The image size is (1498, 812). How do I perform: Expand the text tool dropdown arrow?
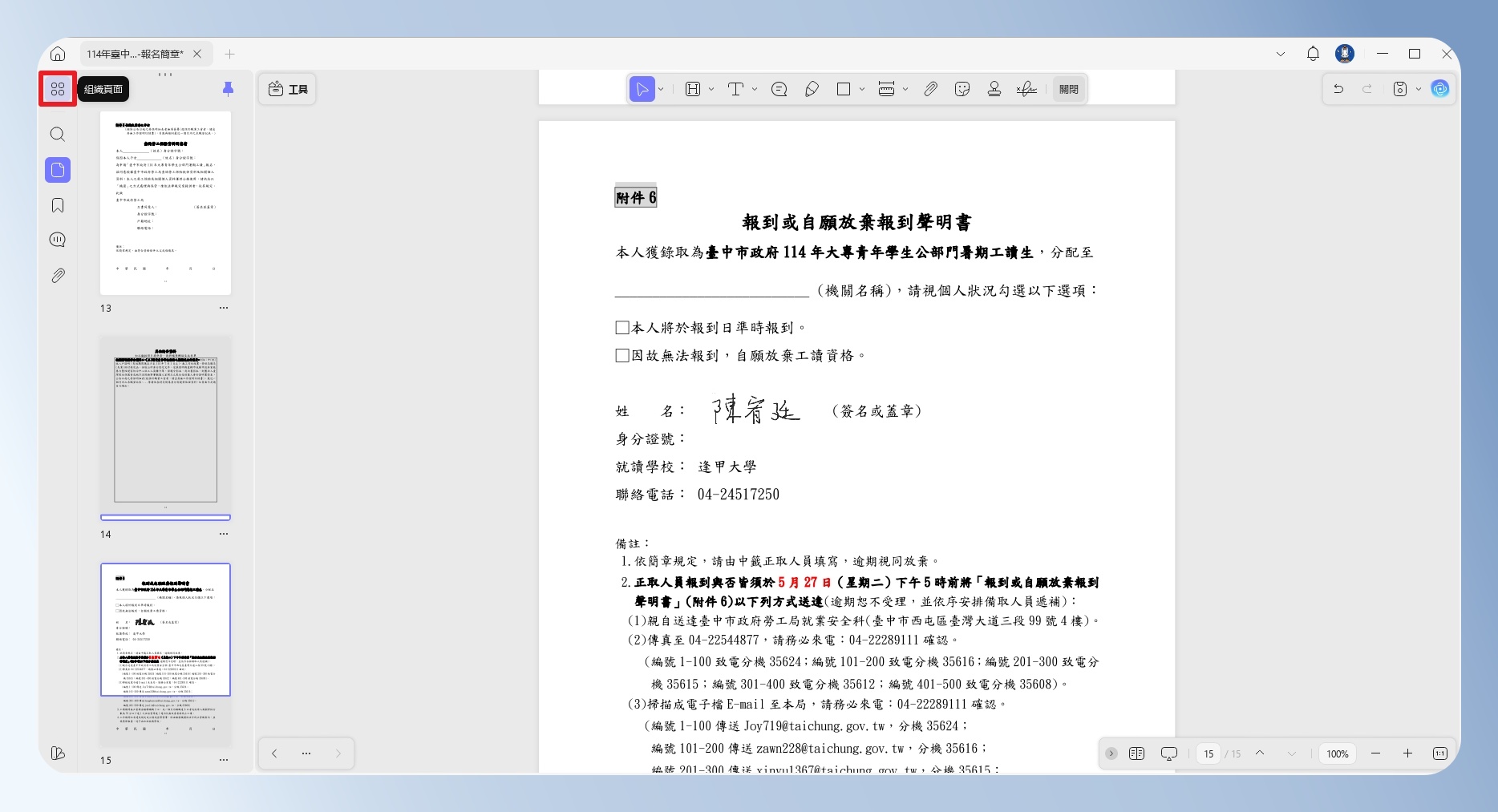point(755,89)
